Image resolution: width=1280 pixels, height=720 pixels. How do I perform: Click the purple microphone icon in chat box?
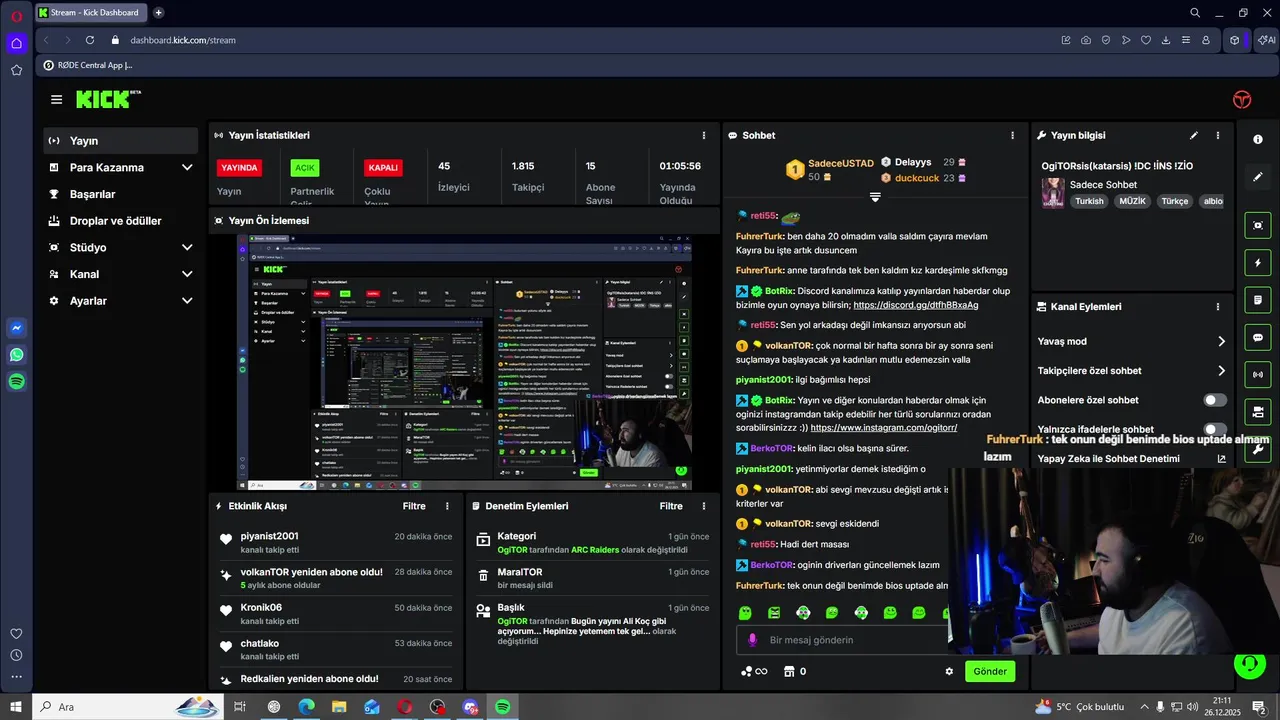(753, 640)
